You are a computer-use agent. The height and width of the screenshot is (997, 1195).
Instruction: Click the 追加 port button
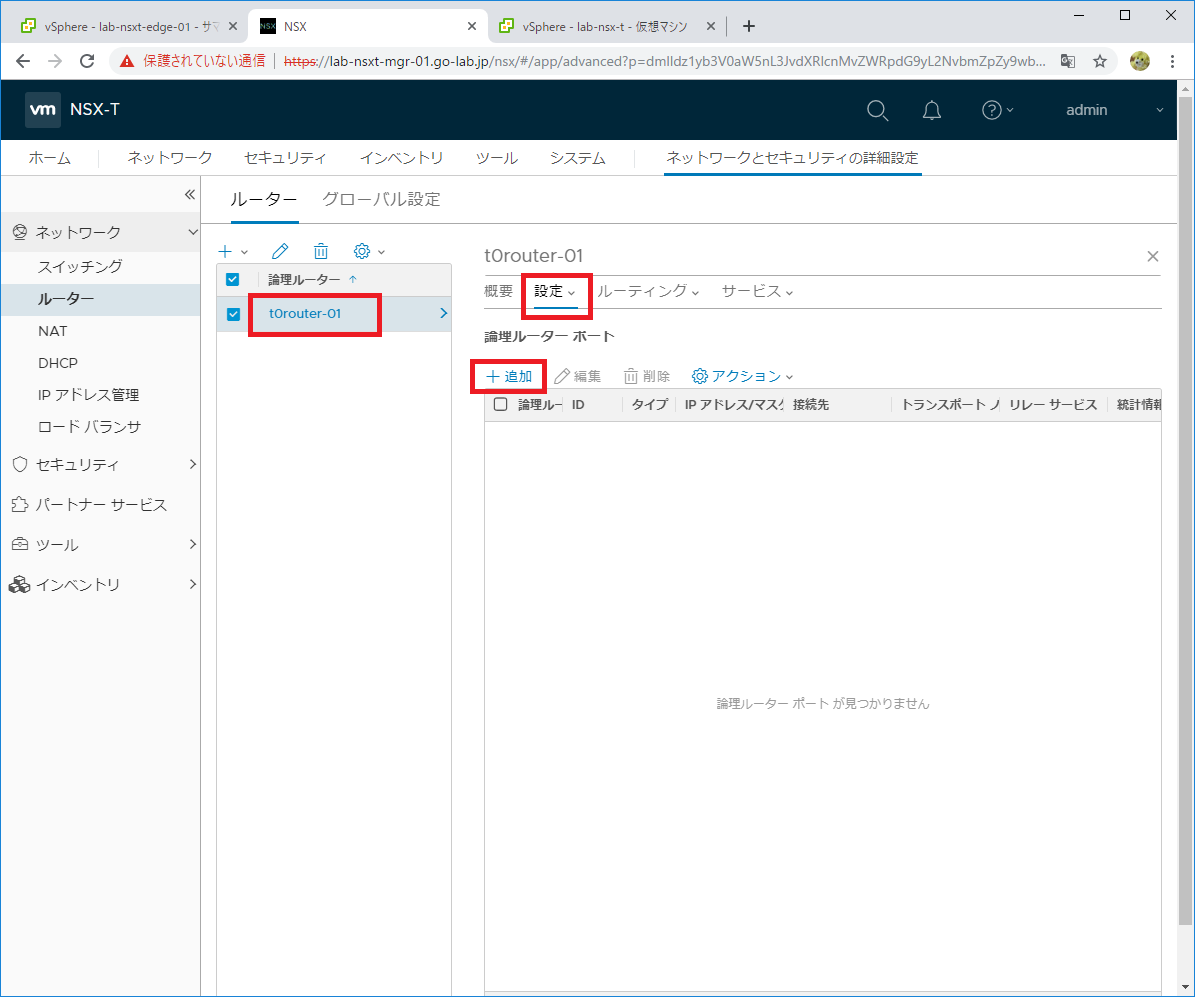coord(509,377)
